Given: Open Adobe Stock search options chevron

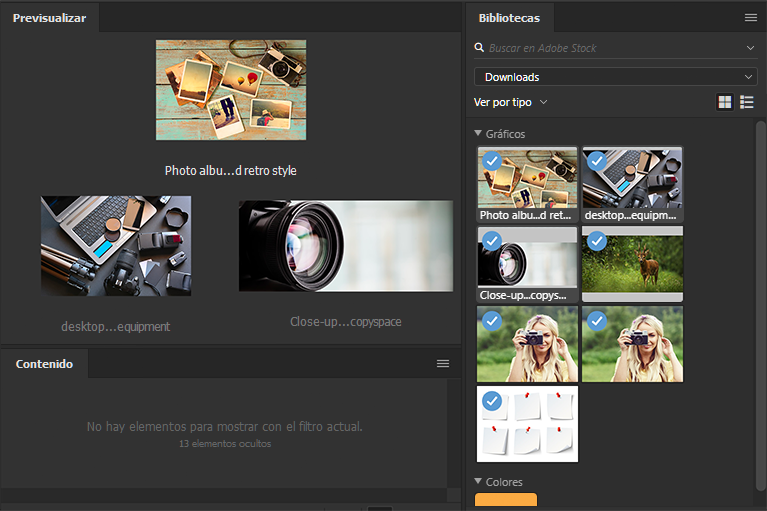Looking at the screenshot, I should point(750,48).
